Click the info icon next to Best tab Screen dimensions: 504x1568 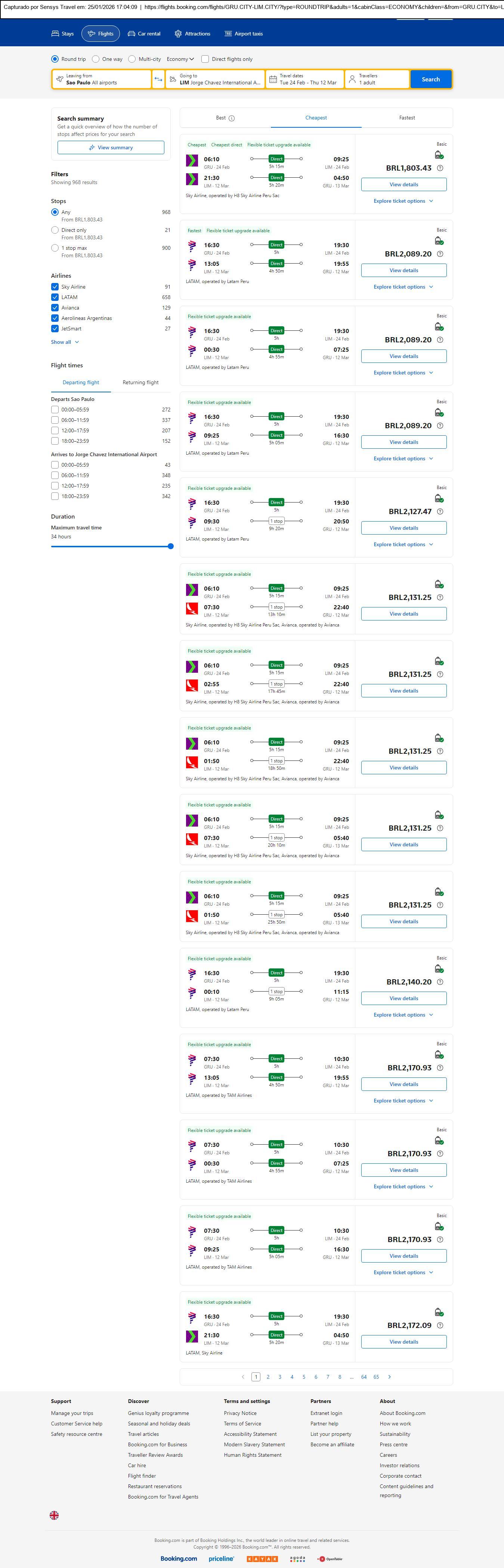[232, 118]
